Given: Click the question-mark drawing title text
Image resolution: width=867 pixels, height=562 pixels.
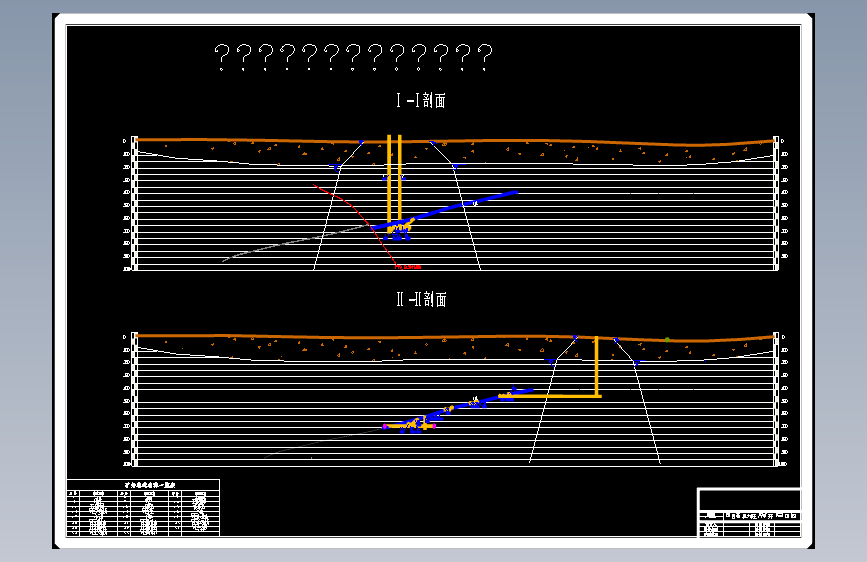Looking at the screenshot, I should (x=353, y=58).
